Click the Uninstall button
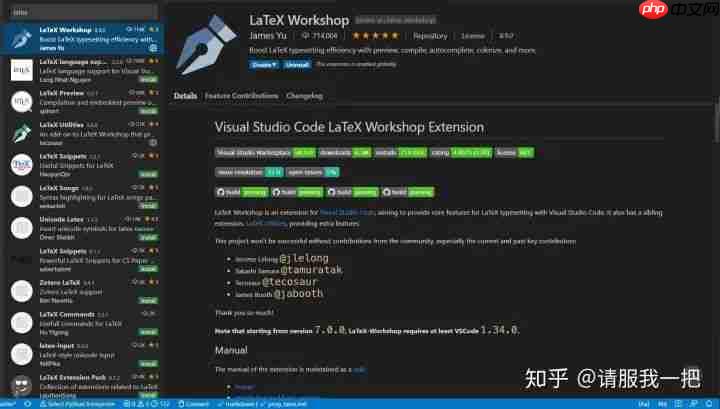 tap(297, 65)
